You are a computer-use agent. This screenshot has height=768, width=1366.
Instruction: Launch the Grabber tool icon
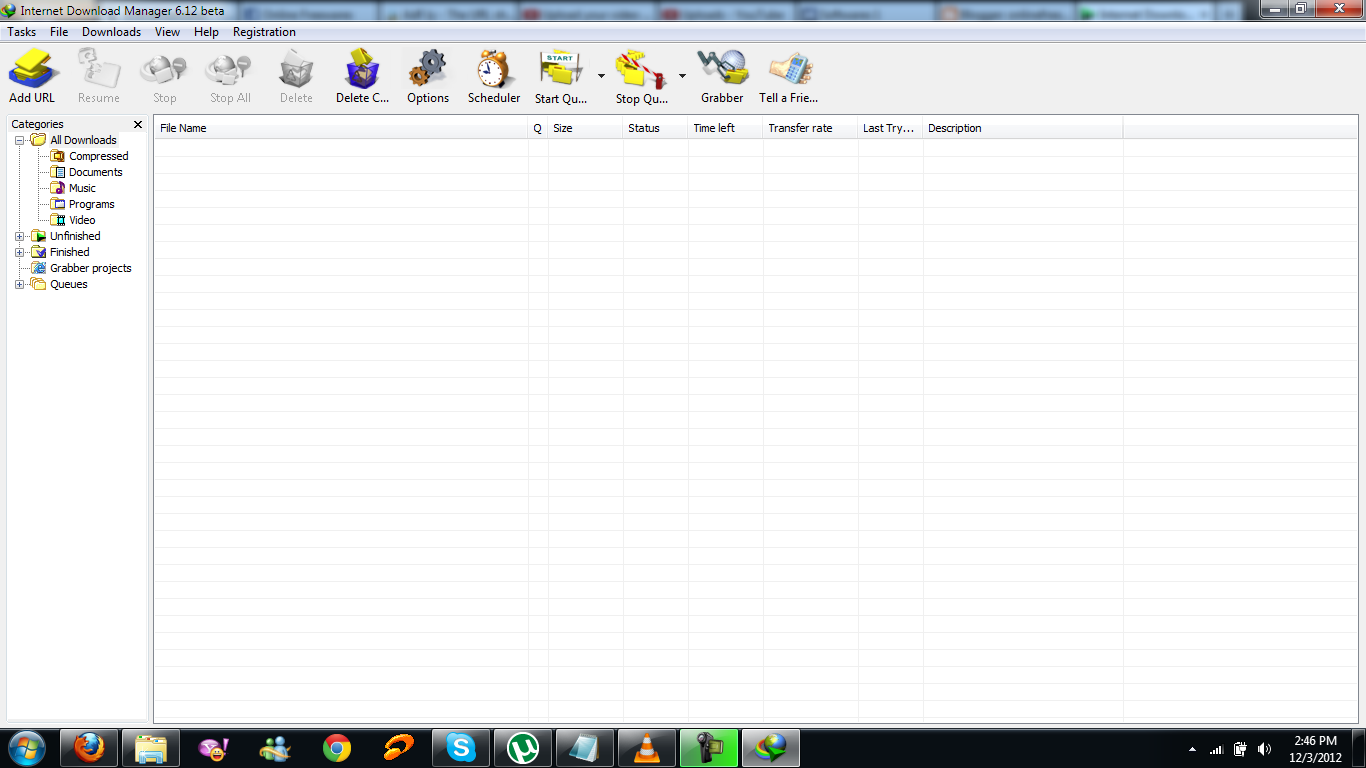point(722,72)
